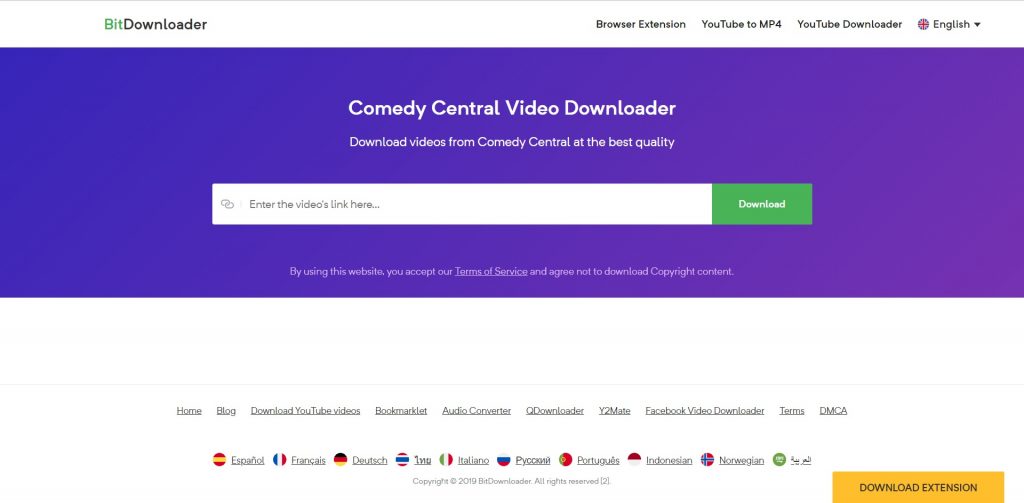Viewport: 1024px width, 503px height.
Task: Click the yellow DOWNLOAD EXTENSION button
Action: 918,487
